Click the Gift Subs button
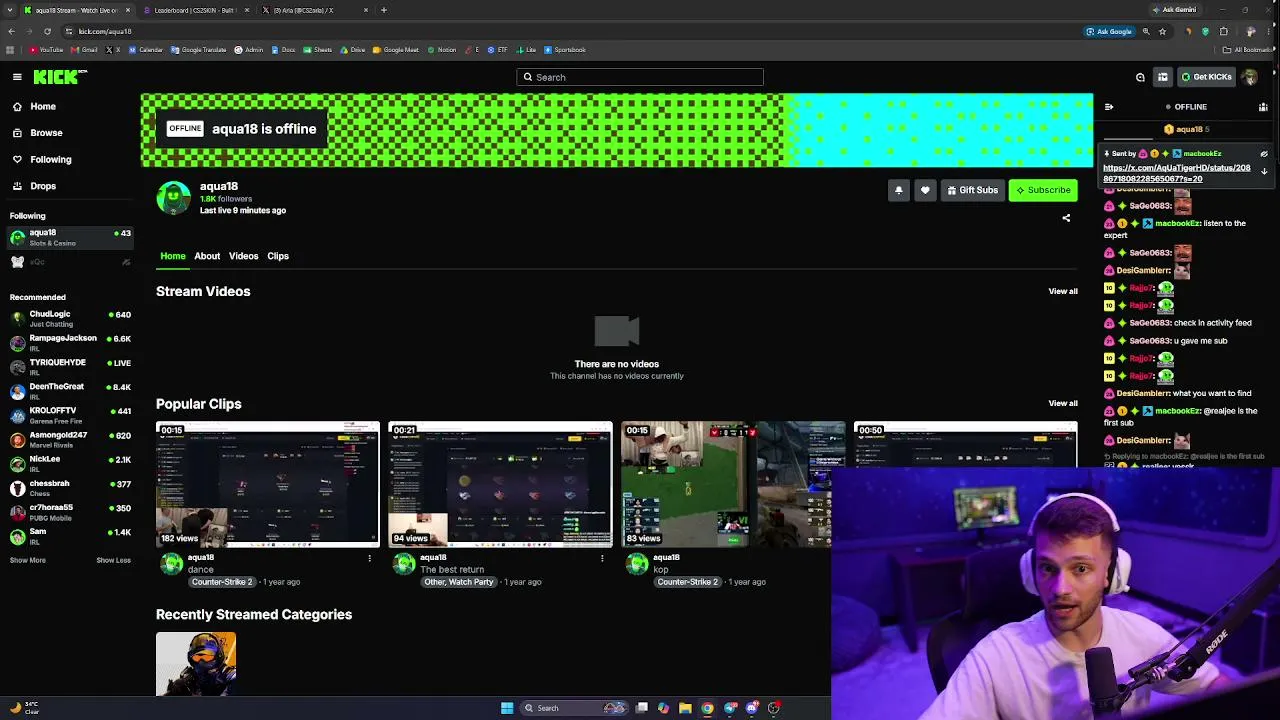 (972, 190)
